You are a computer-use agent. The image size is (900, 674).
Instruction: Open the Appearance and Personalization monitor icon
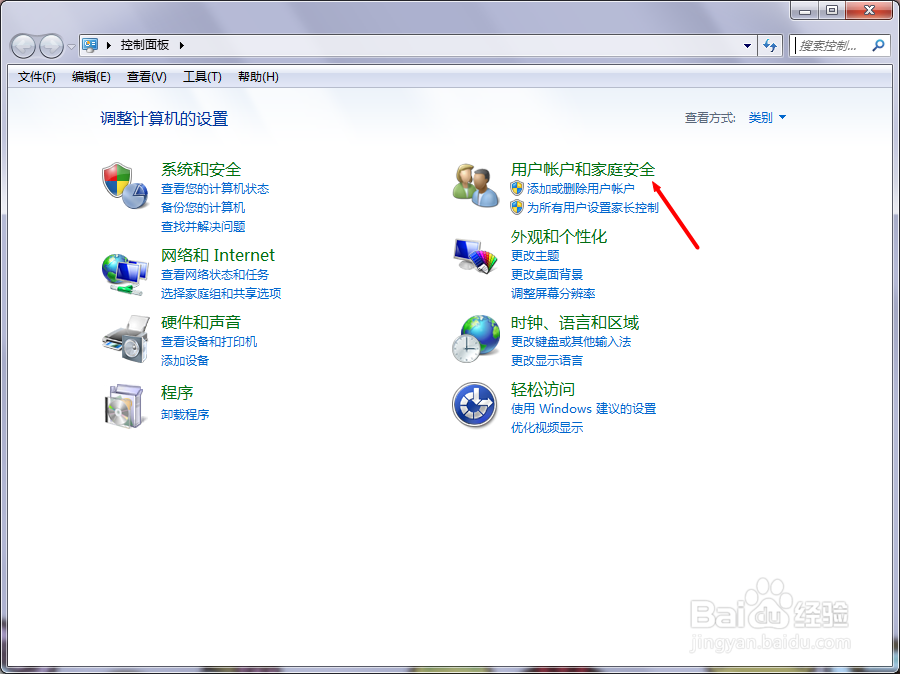point(475,256)
